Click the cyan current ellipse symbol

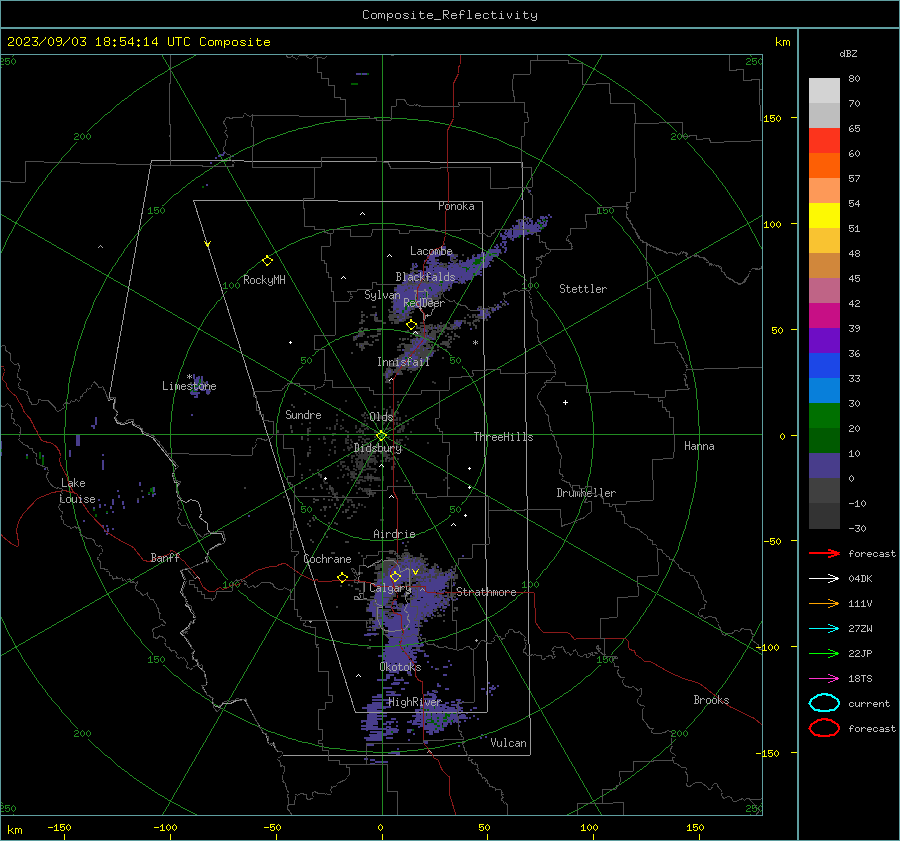[824, 703]
